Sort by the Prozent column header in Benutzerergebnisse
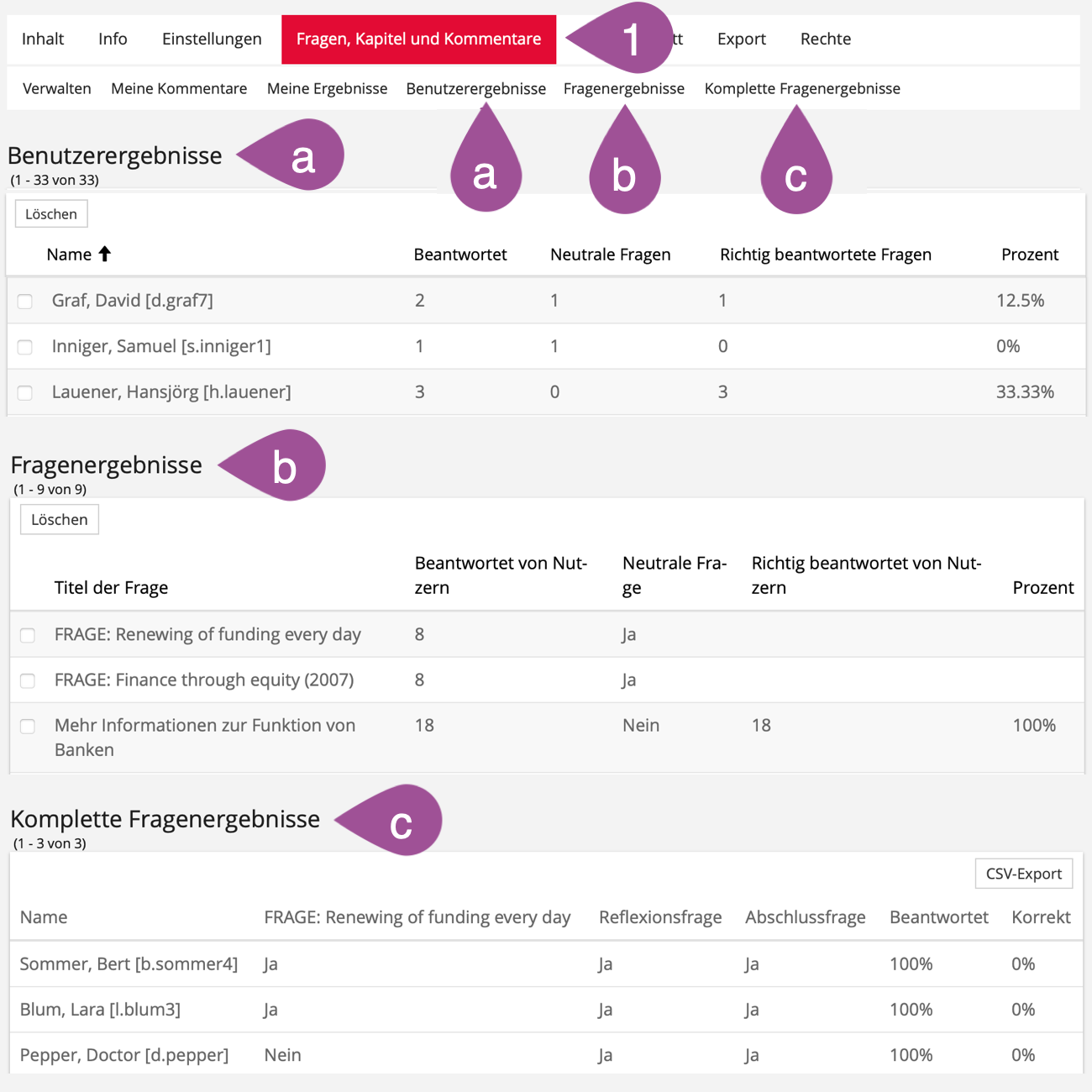This screenshot has width=1092, height=1092. [1029, 255]
